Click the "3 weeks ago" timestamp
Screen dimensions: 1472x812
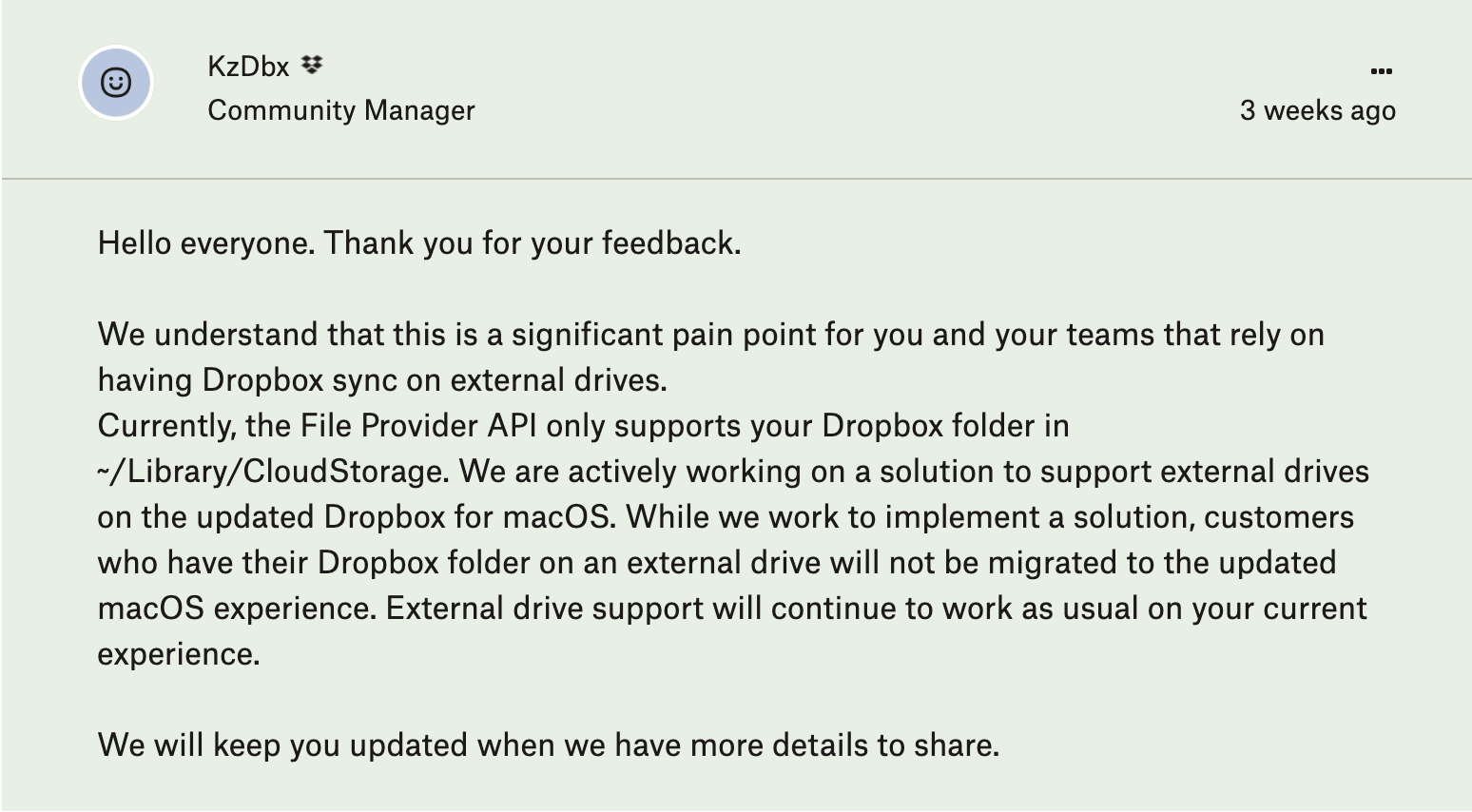coord(1317,110)
